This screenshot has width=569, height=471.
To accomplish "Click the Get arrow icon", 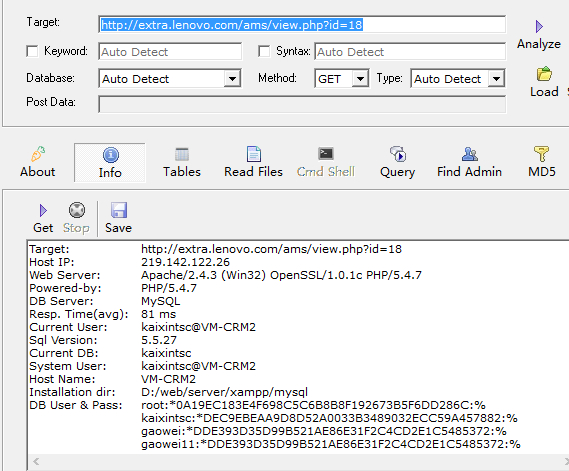I will pos(43,210).
